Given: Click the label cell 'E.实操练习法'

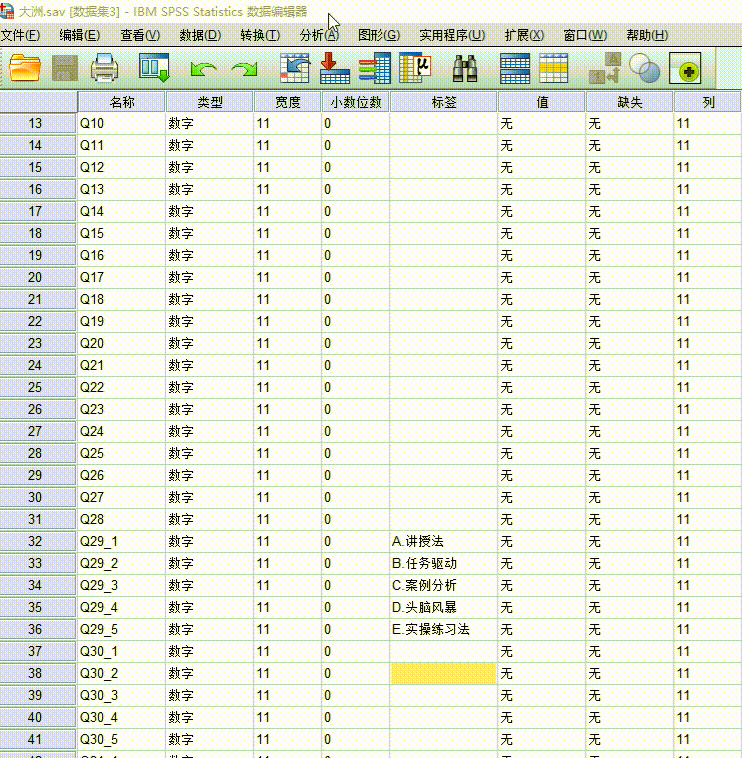Looking at the screenshot, I should tap(444, 629).
